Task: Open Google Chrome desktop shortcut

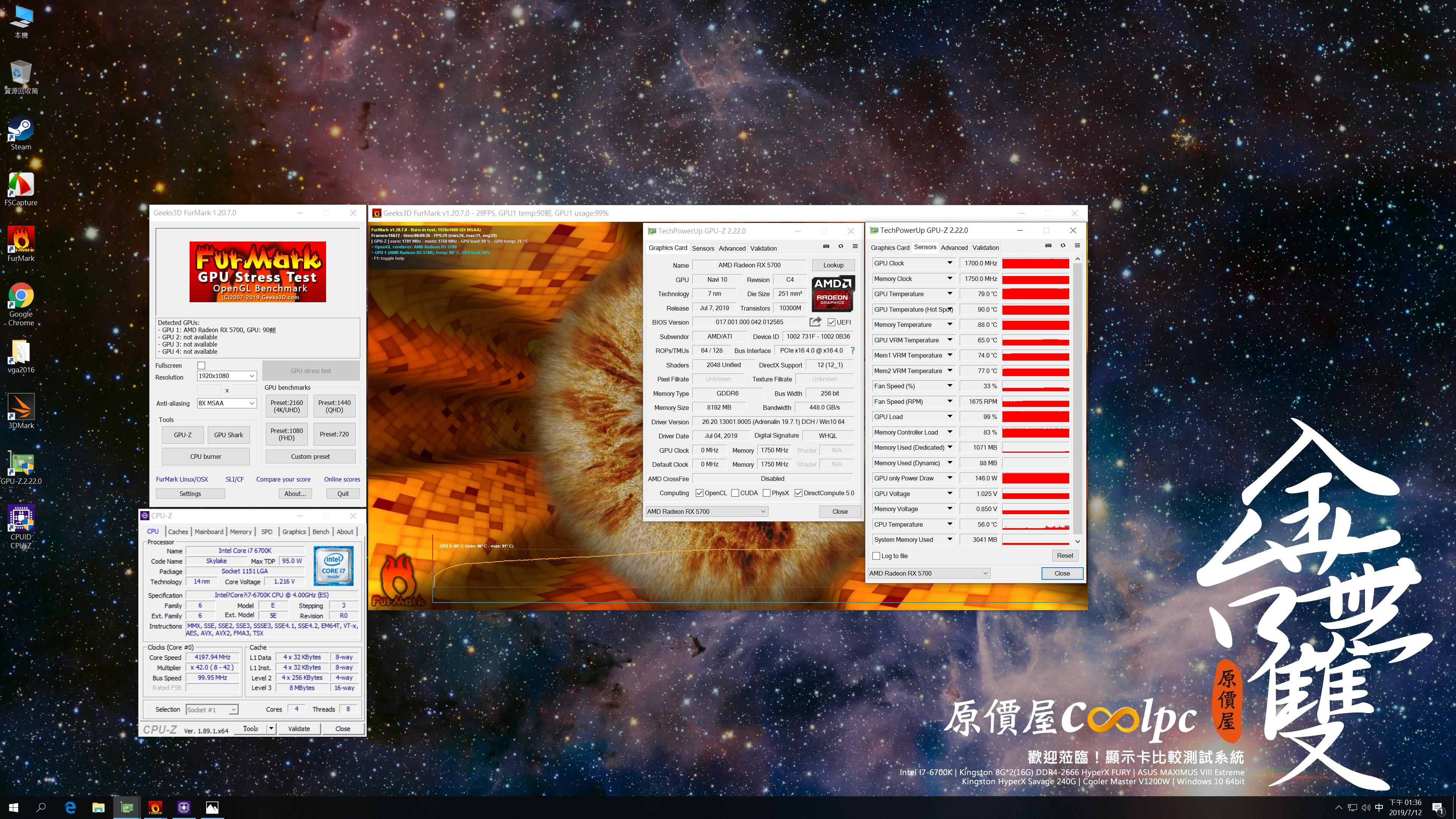Action: pos(21,304)
